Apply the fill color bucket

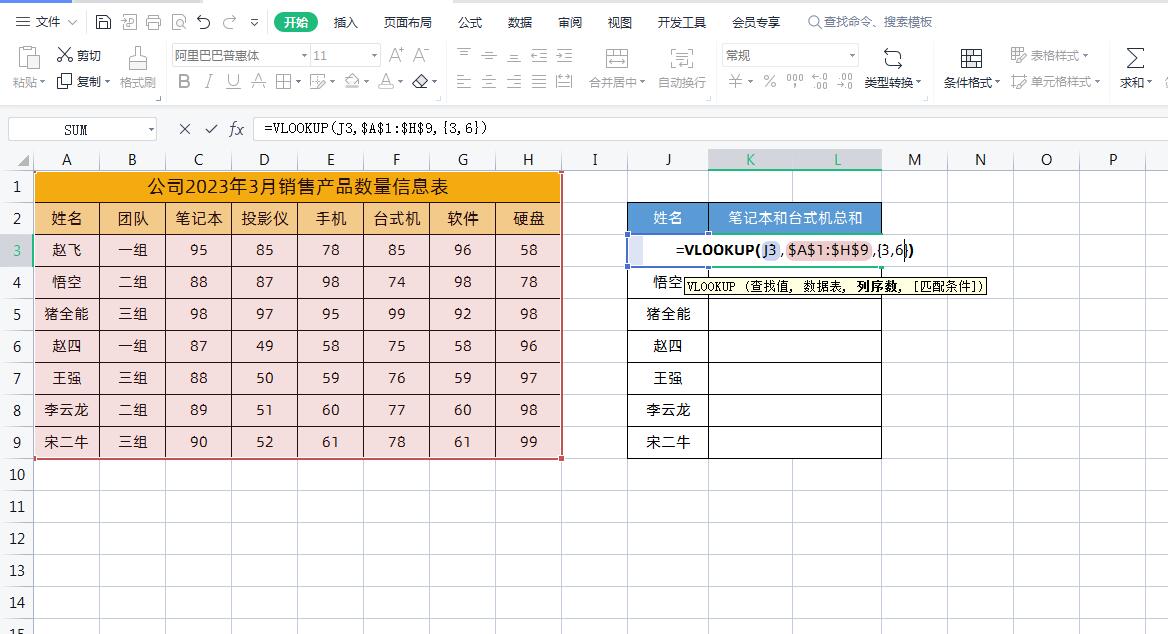[352, 82]
